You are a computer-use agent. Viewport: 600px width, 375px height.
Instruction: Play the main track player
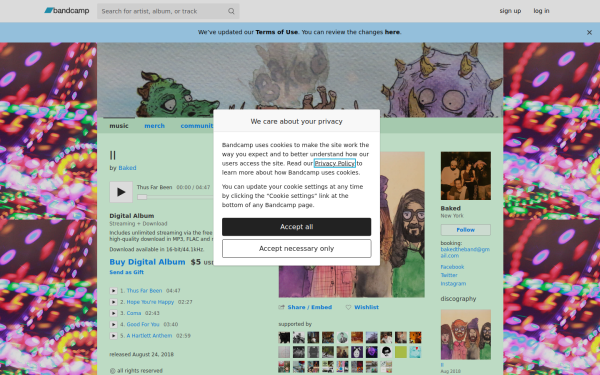tap(121, 192)
